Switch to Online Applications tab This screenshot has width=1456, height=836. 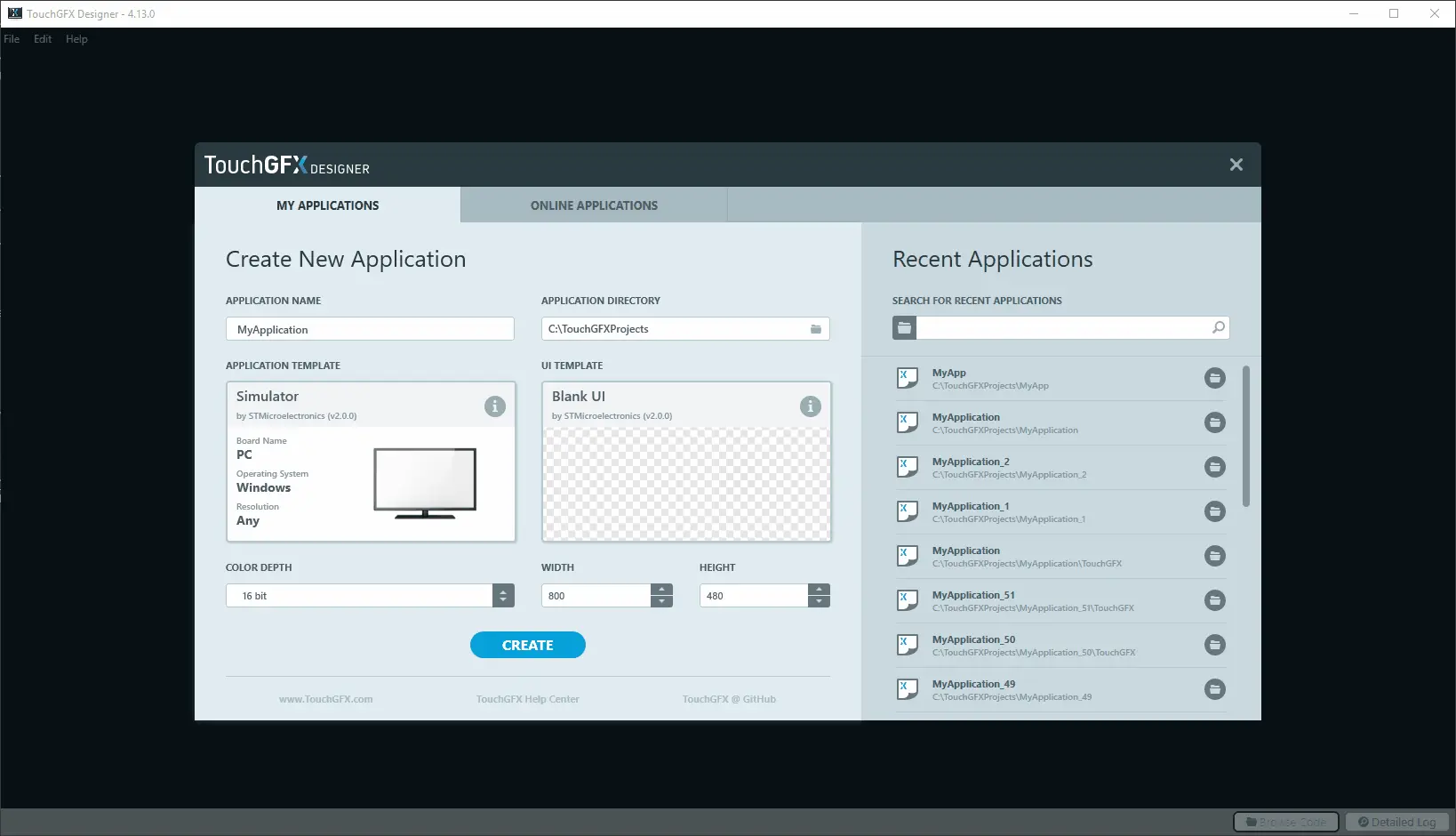594,205
